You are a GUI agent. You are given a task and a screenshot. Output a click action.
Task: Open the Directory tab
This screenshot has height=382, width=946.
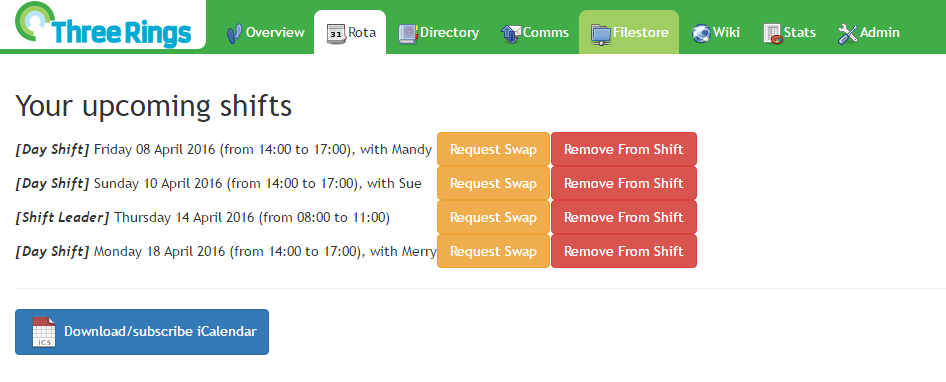click(439, 32)
